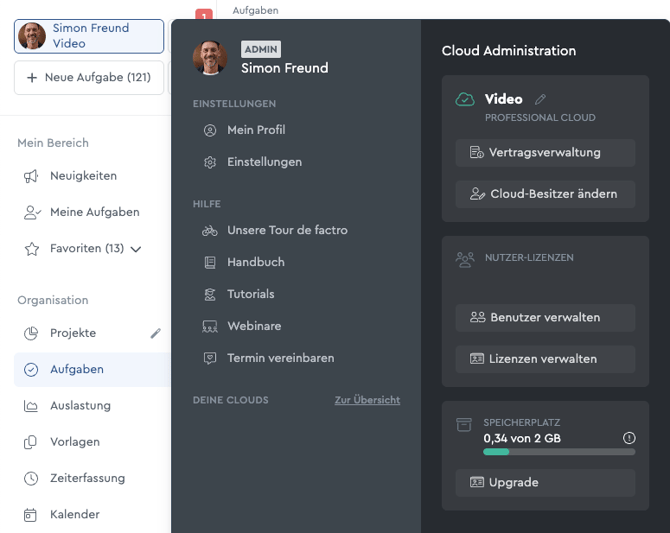This screenshot has width=670, height=533.
Task: Click the Kalender calendar icon
Action: 30,515
